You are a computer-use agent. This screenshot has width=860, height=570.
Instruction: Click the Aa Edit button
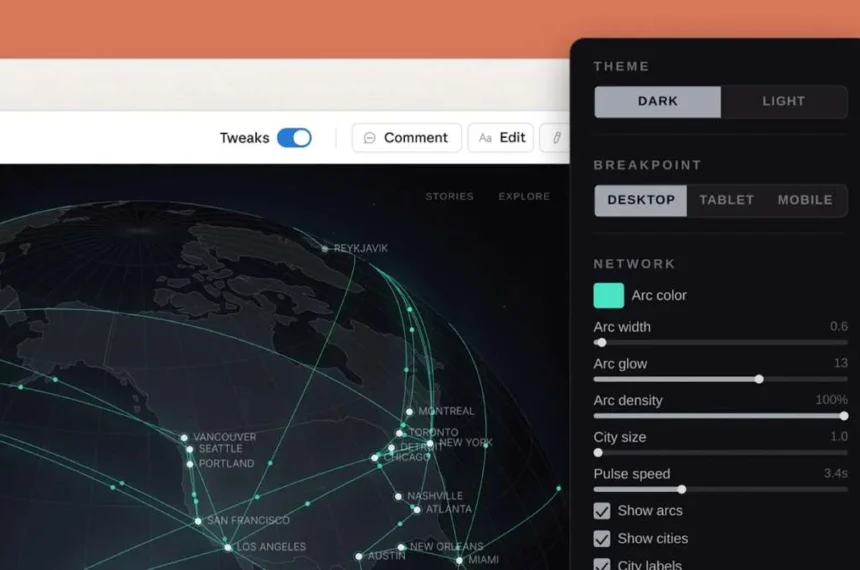[x=501, y=138]
